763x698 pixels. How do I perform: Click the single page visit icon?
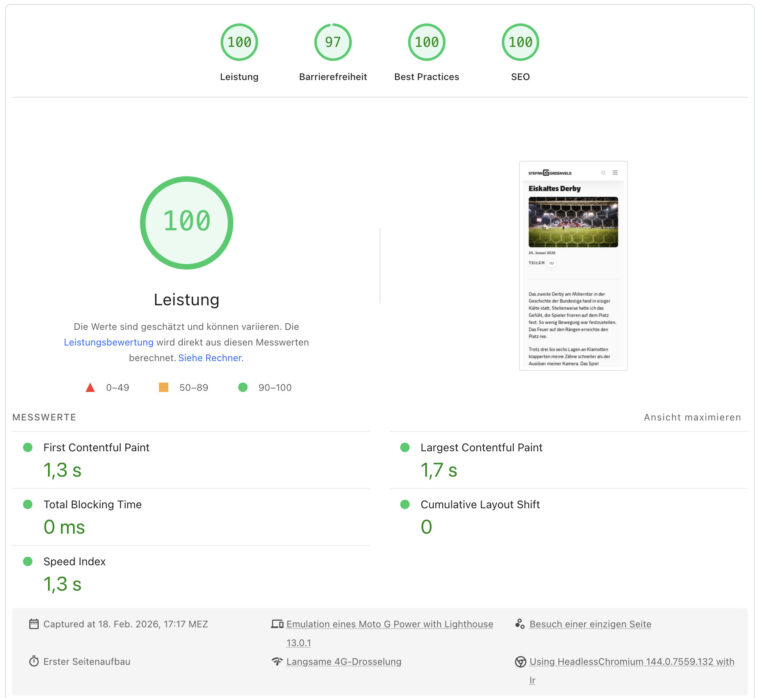(520, 624)
